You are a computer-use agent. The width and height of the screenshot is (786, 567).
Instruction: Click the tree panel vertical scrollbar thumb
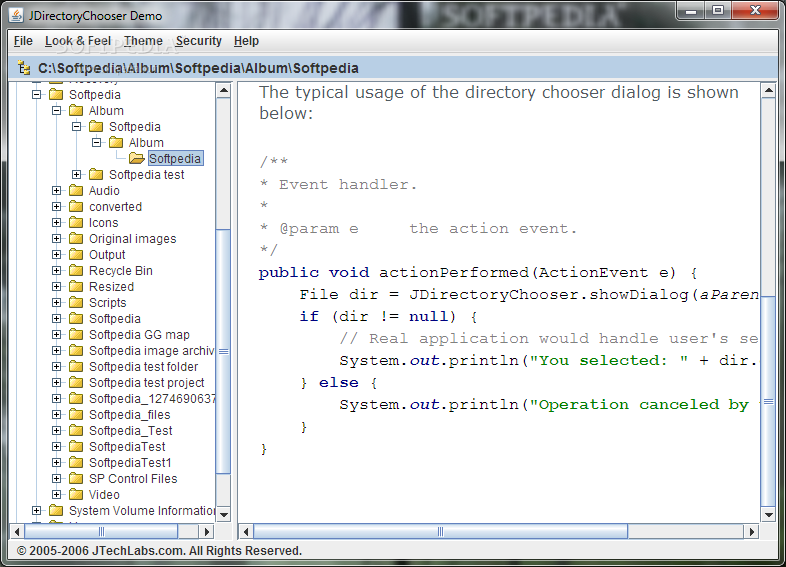point(224,351)
